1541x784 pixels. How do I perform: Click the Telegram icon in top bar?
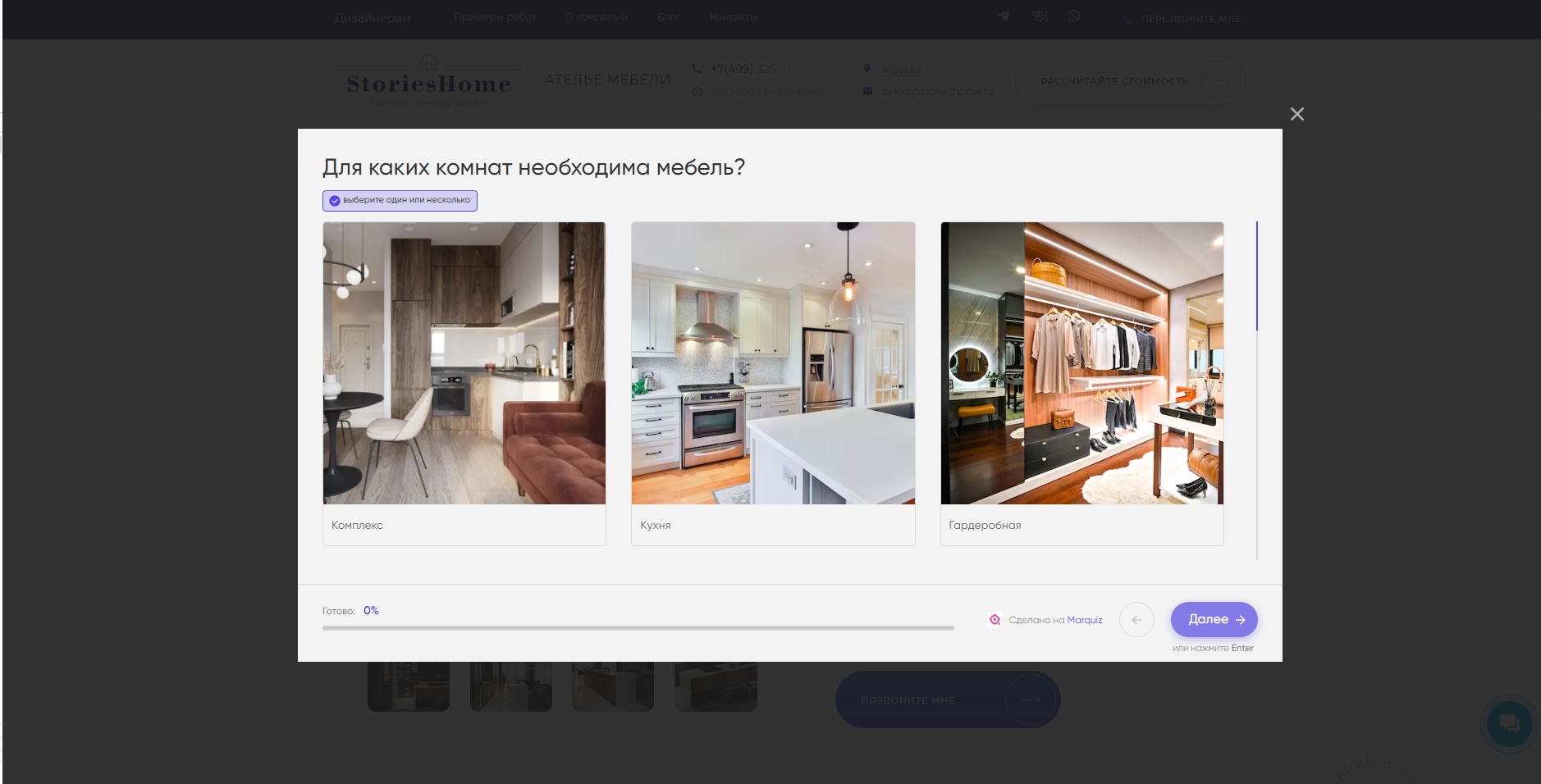1004,16
